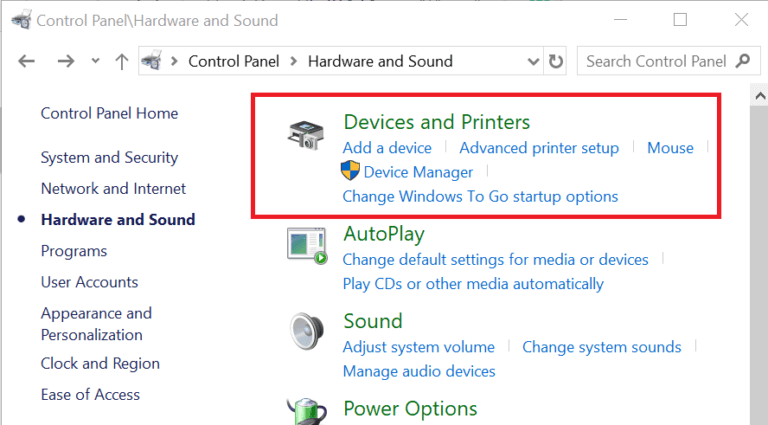Go up one folder level
This screenshot has width=768, height=425.
pos(122,61)
